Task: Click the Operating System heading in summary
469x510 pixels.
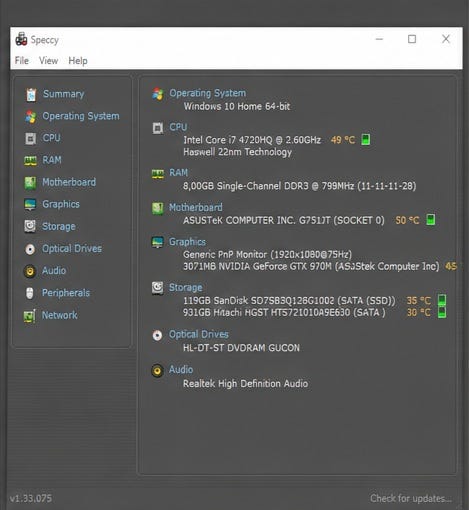Action: (207, 93)
